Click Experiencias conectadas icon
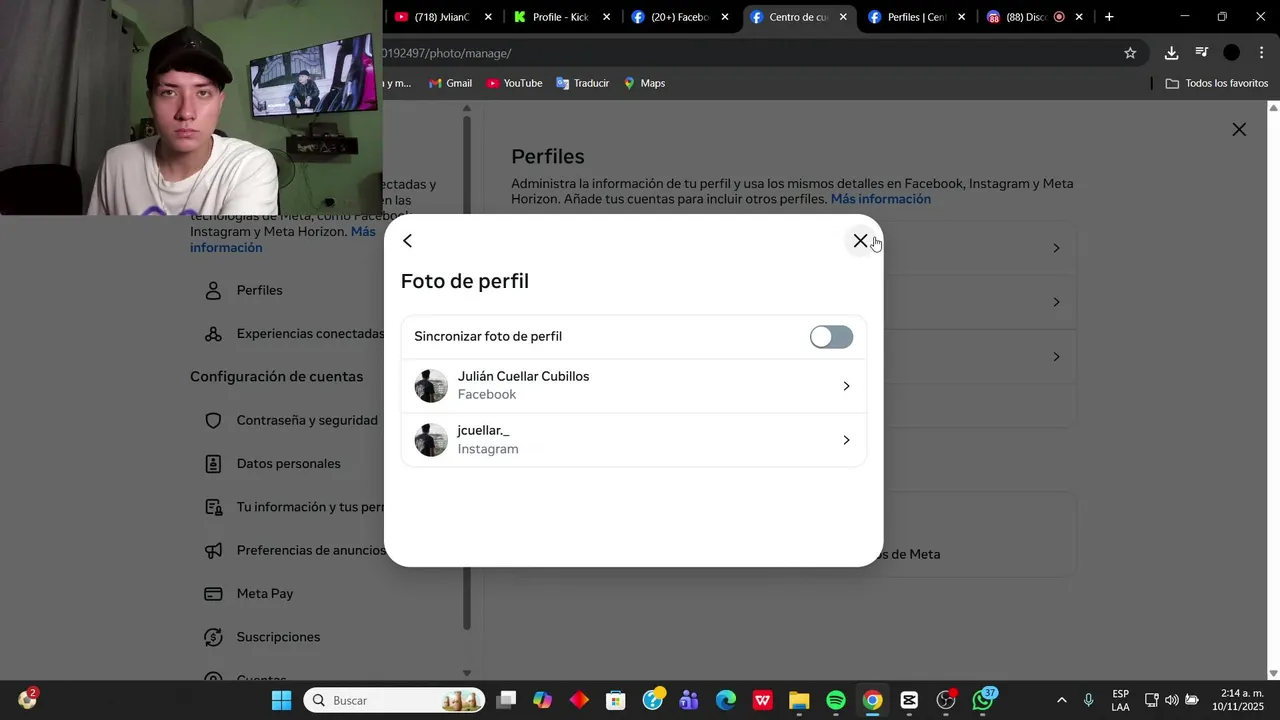 point(213,334)
